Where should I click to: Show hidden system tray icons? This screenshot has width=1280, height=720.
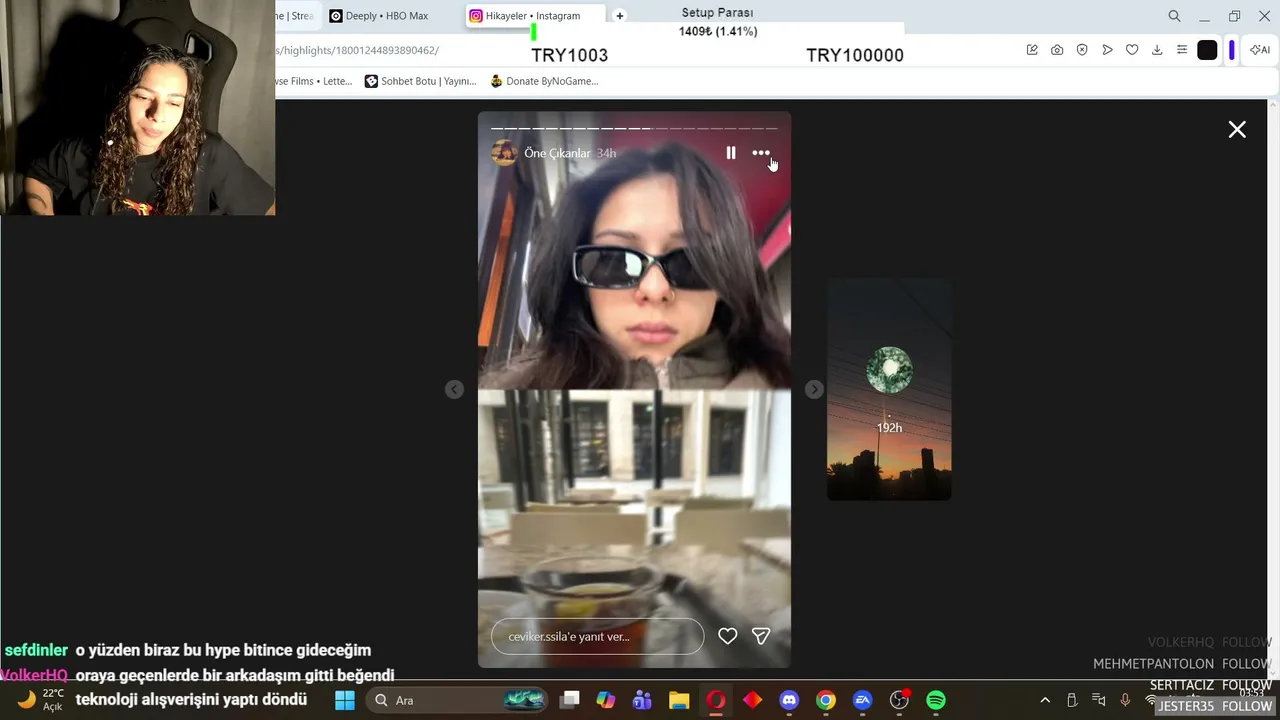[1045, 700]
